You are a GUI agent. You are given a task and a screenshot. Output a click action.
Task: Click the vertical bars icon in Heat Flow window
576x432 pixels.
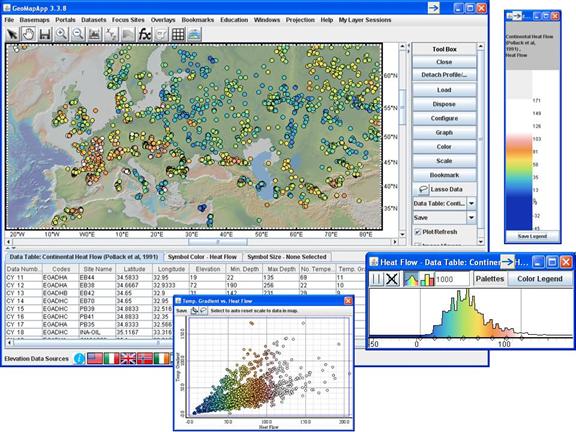tap(376, 279)
